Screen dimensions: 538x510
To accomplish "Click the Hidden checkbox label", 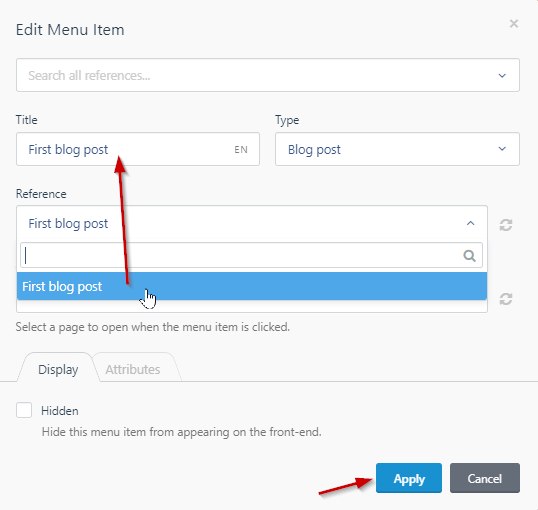I will tap(60, 411).
